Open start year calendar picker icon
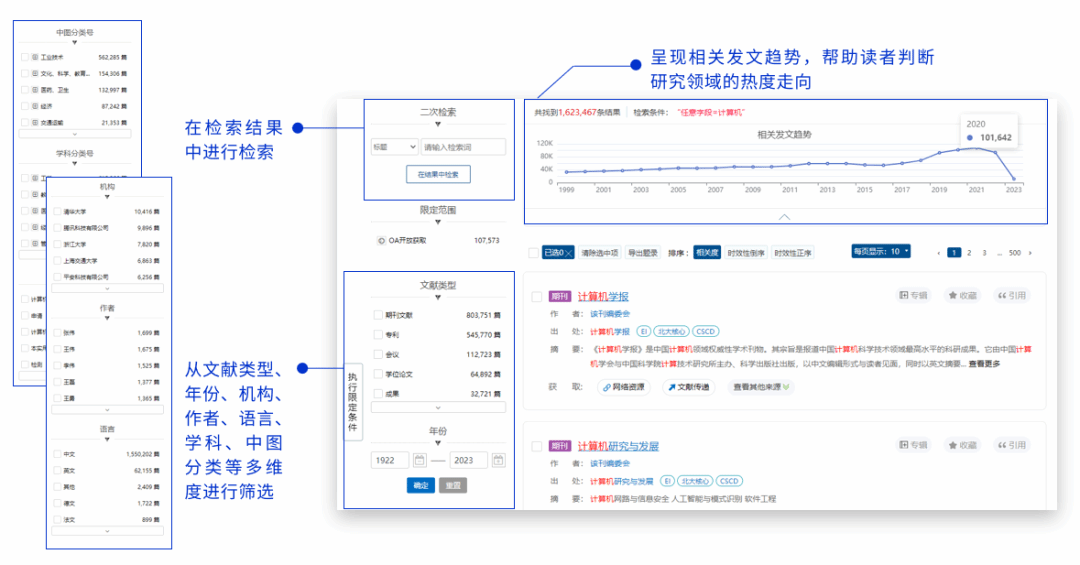The height and width of the screenshot is (565, 1080). tap(420, 460)
